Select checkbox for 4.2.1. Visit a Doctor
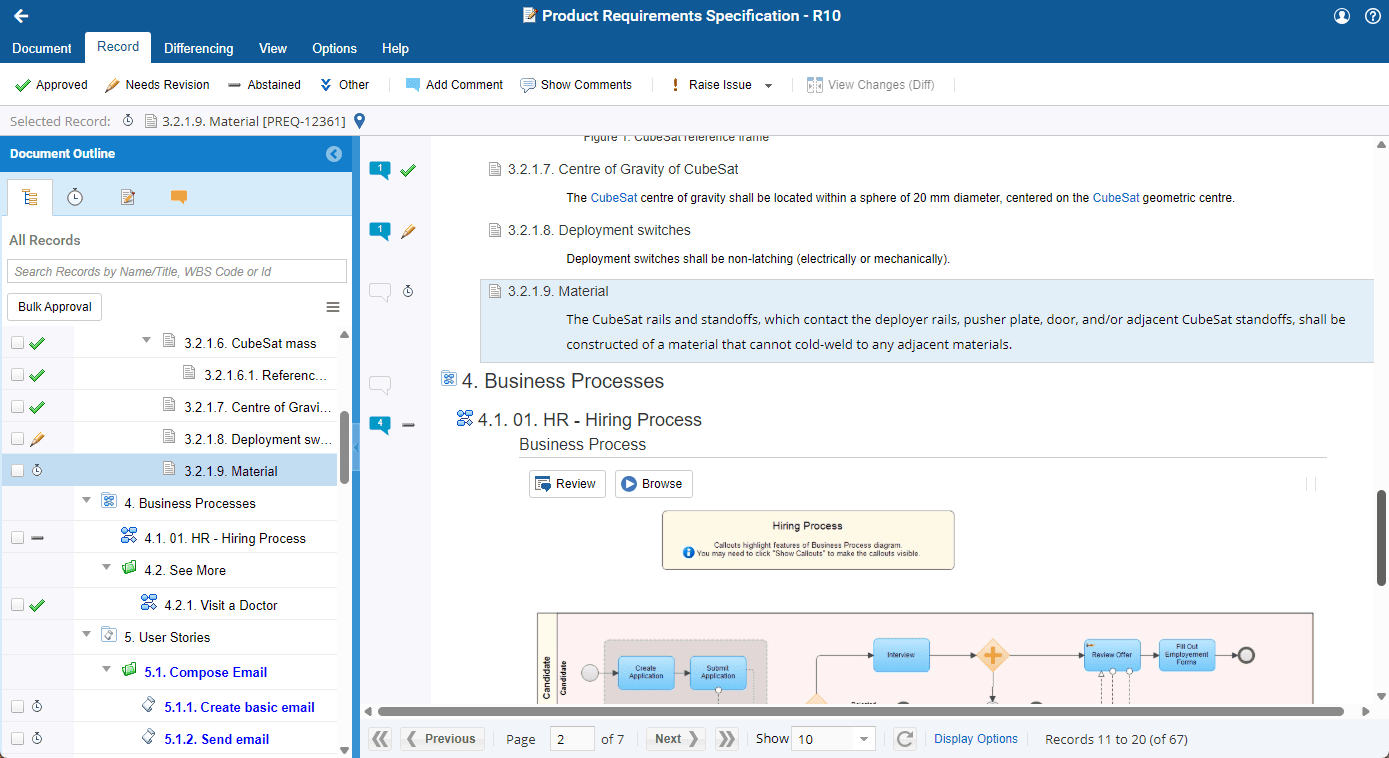This screenshot has height=758, width=1389. (18, 605)
